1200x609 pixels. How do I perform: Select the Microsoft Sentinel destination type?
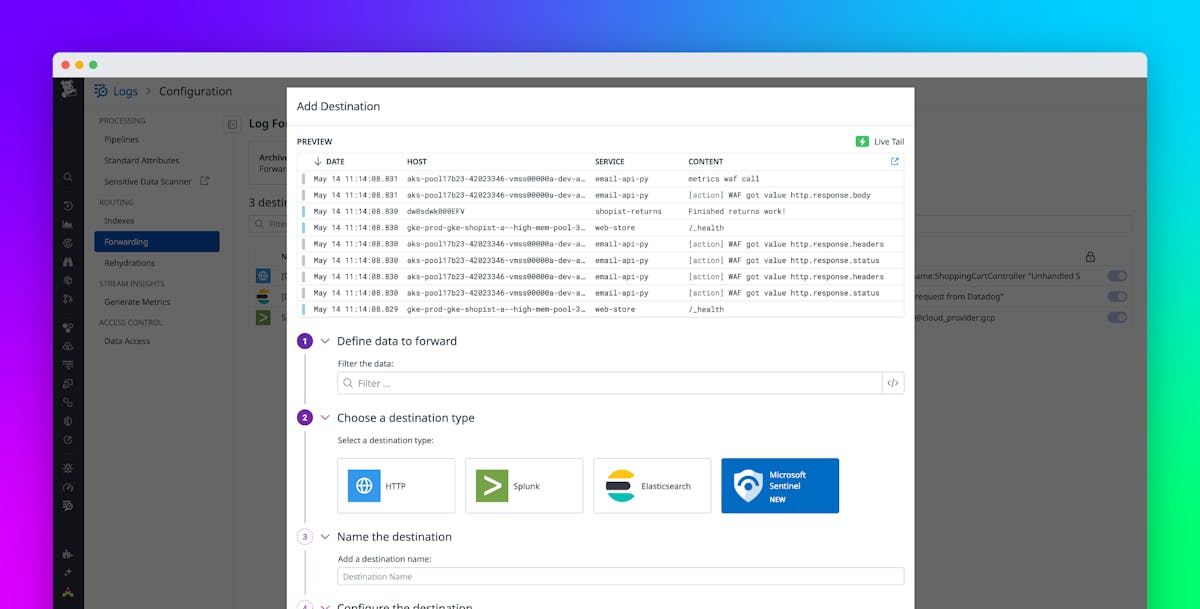pos(779,485)
